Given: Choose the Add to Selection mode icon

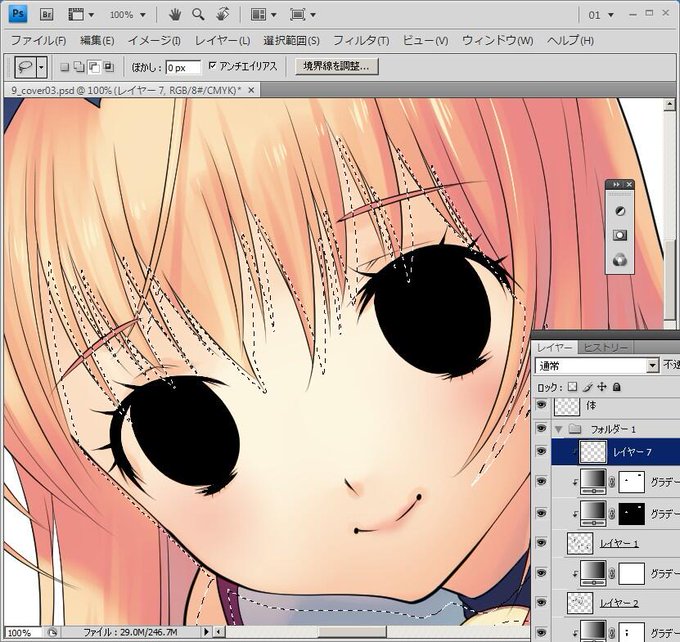Looking at the screenshot, I should (x=79, y=67).
